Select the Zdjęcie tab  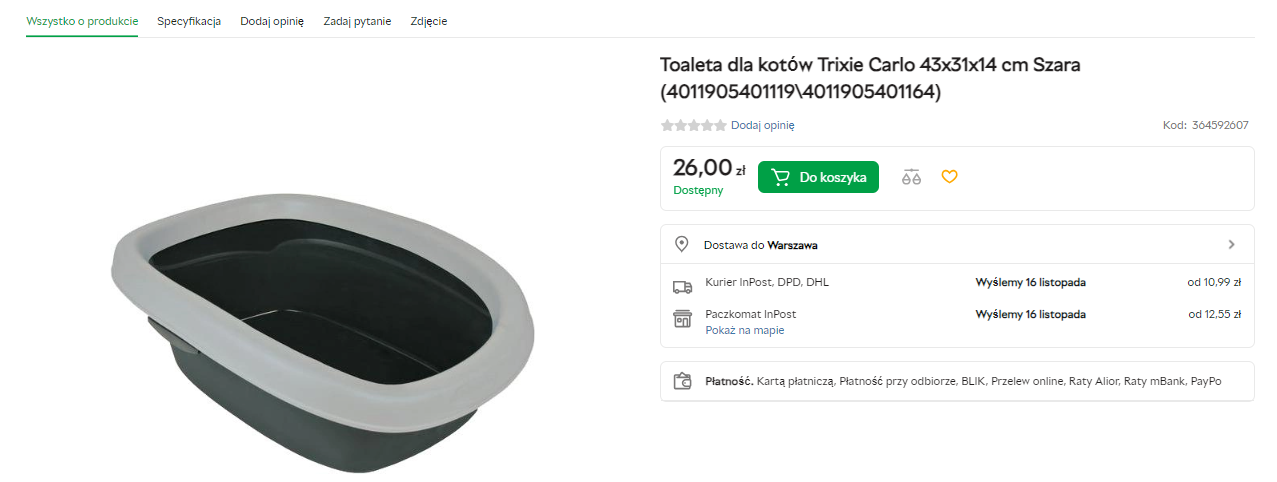tap(429, 21)
